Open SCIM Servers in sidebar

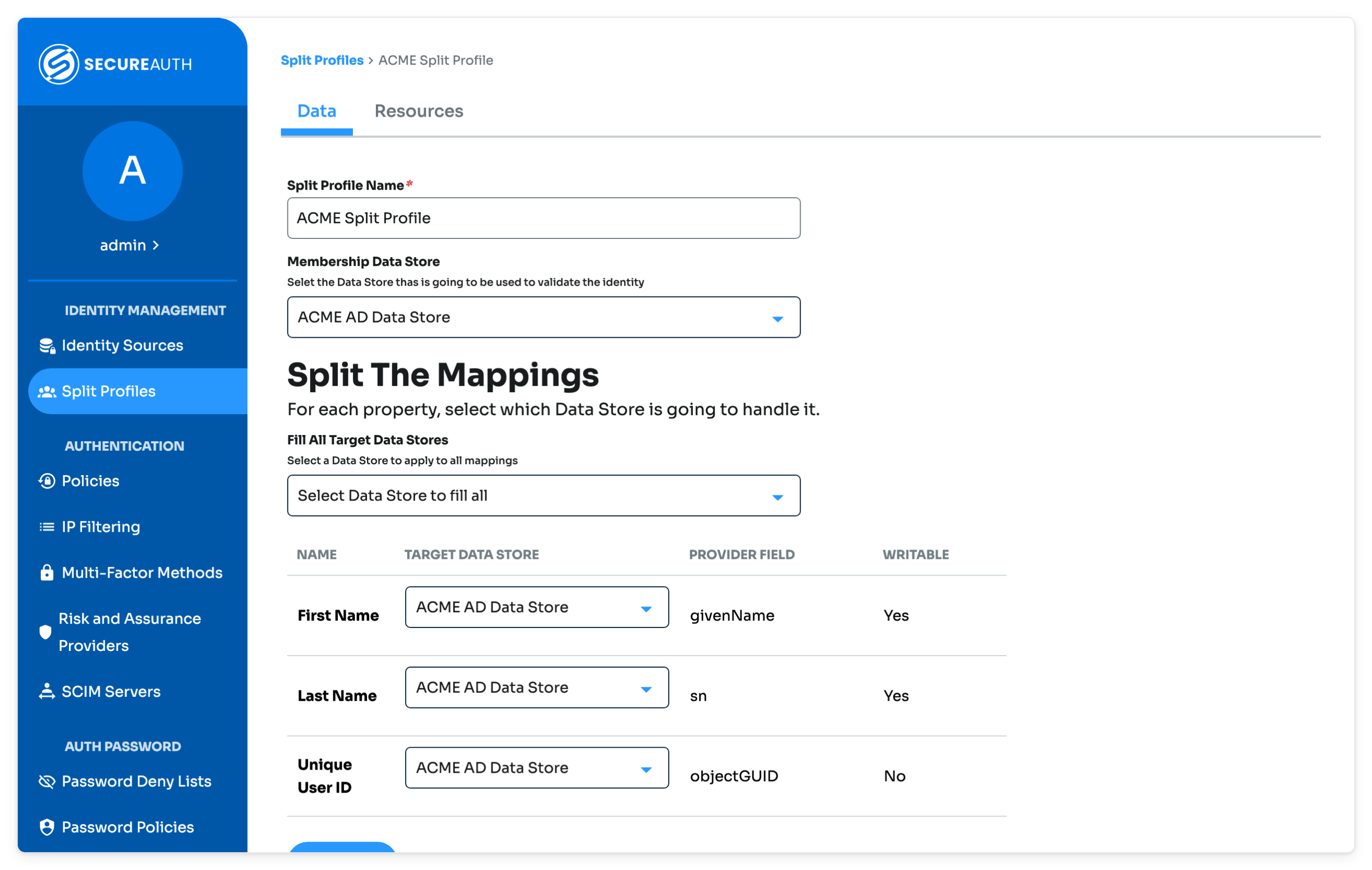pos(111,691)
